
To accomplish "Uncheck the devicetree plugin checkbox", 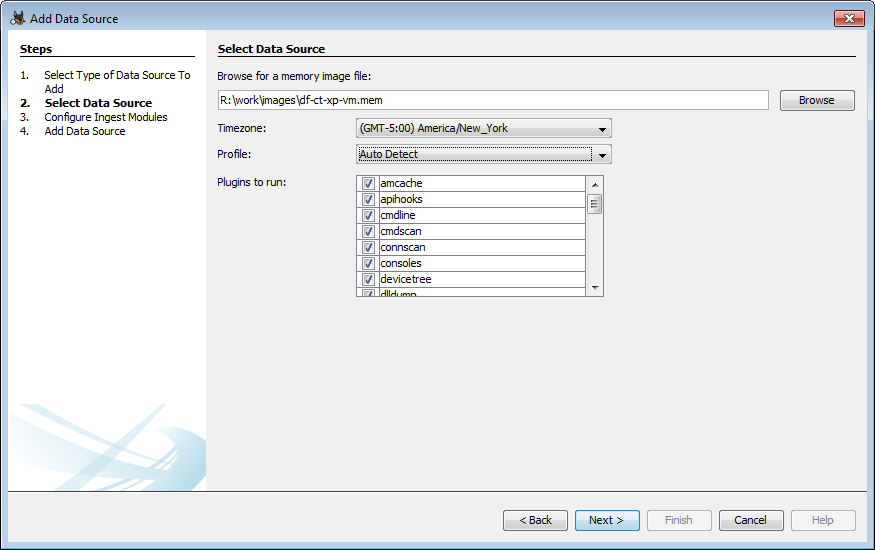I will [368, 280].
